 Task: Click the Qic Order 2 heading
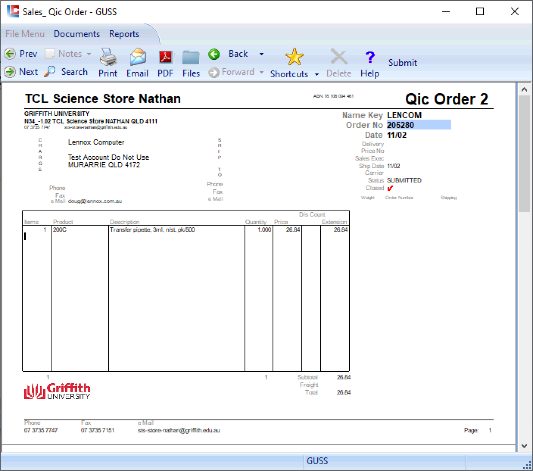447,99
